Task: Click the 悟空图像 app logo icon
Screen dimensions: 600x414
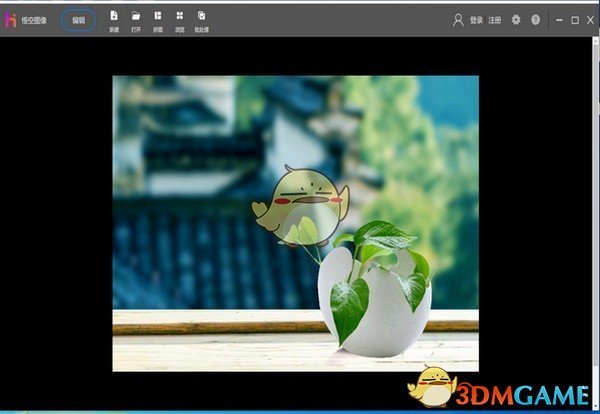Action: click(x=12, y=20)
